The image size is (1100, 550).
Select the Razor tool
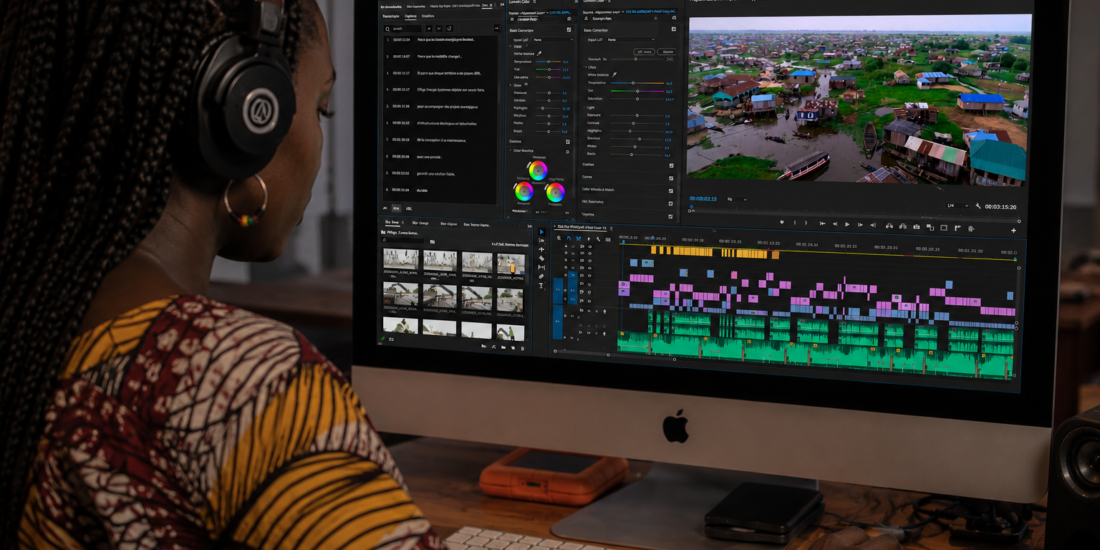coord(542,258)
